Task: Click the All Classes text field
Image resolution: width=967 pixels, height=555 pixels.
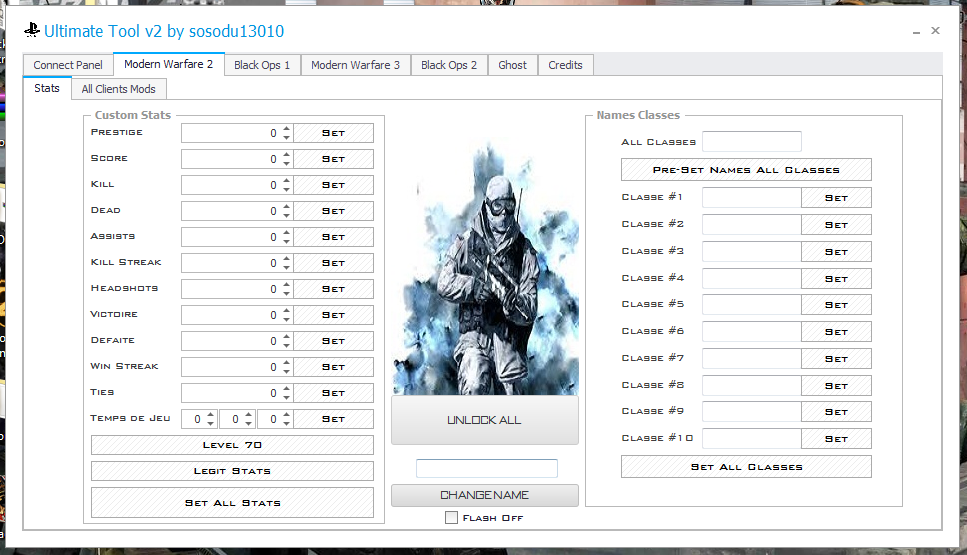Action: click(752, 141)
